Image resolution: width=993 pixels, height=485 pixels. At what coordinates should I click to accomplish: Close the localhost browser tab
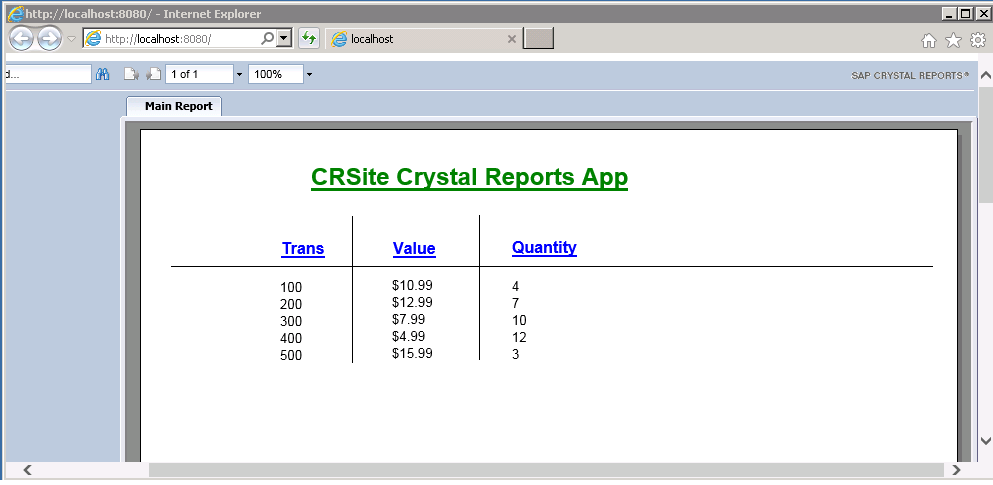pyautogui.click(x=512, y=39)
